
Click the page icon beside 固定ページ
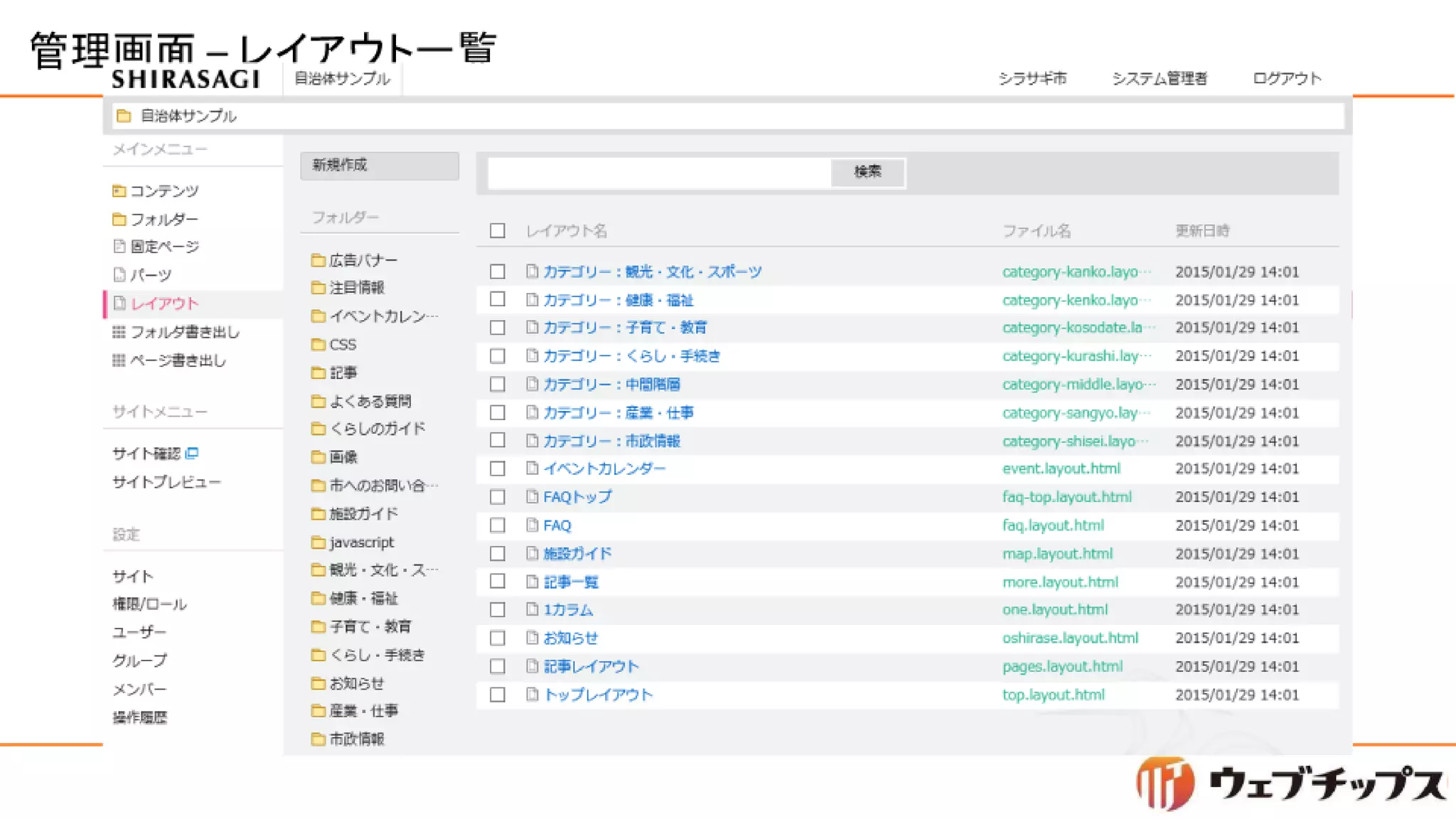[x=119, y=247]
